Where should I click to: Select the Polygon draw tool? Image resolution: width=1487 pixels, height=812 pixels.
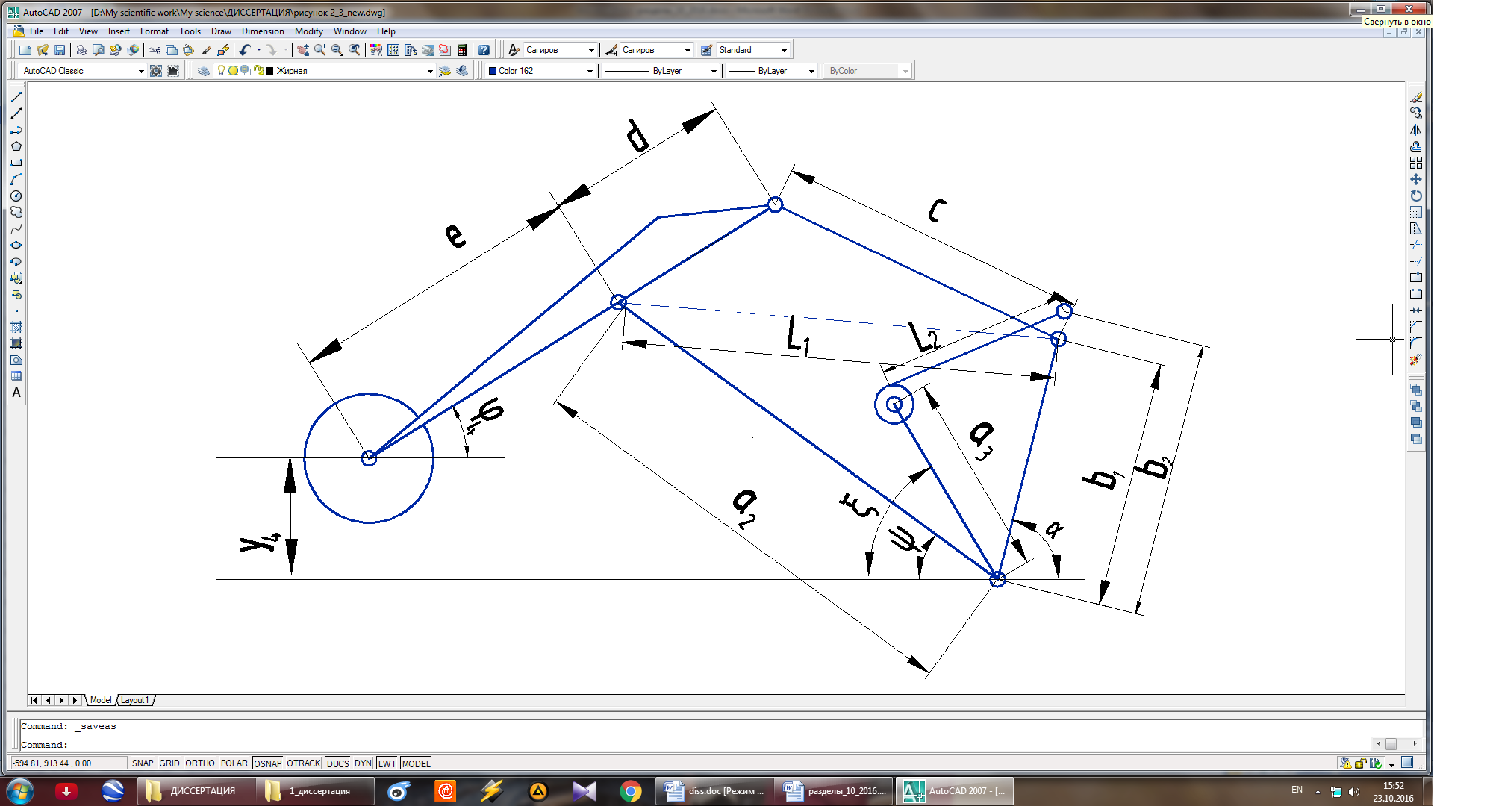point(16,146)
